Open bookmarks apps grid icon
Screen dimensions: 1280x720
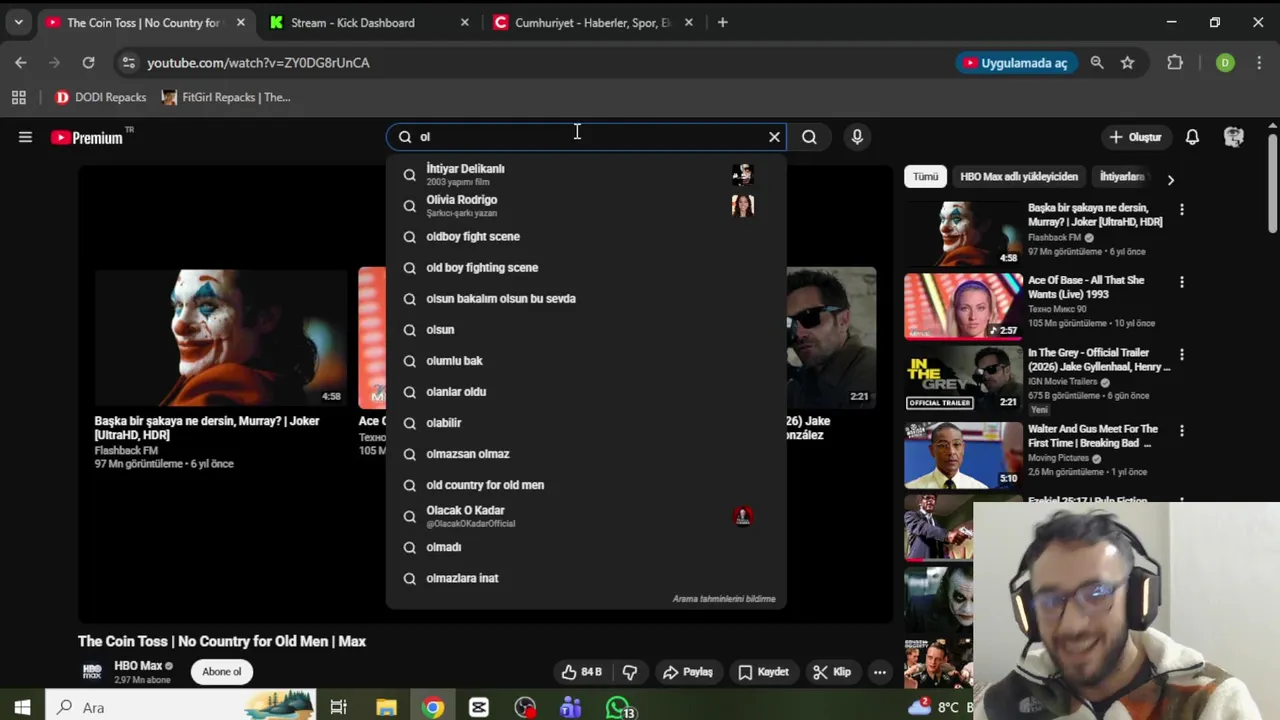[x=18, y=97]
